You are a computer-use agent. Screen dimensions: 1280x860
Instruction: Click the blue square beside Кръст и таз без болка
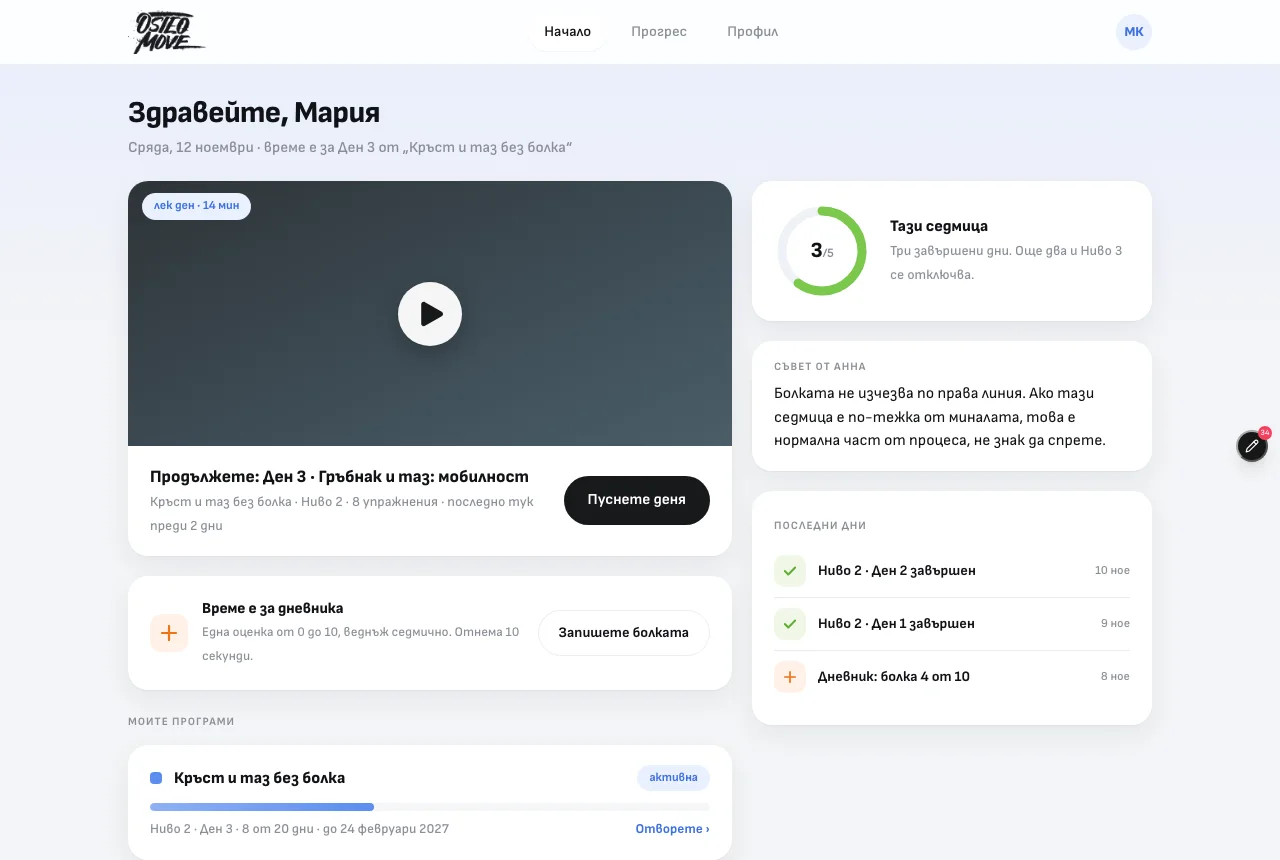coord(156,778)
